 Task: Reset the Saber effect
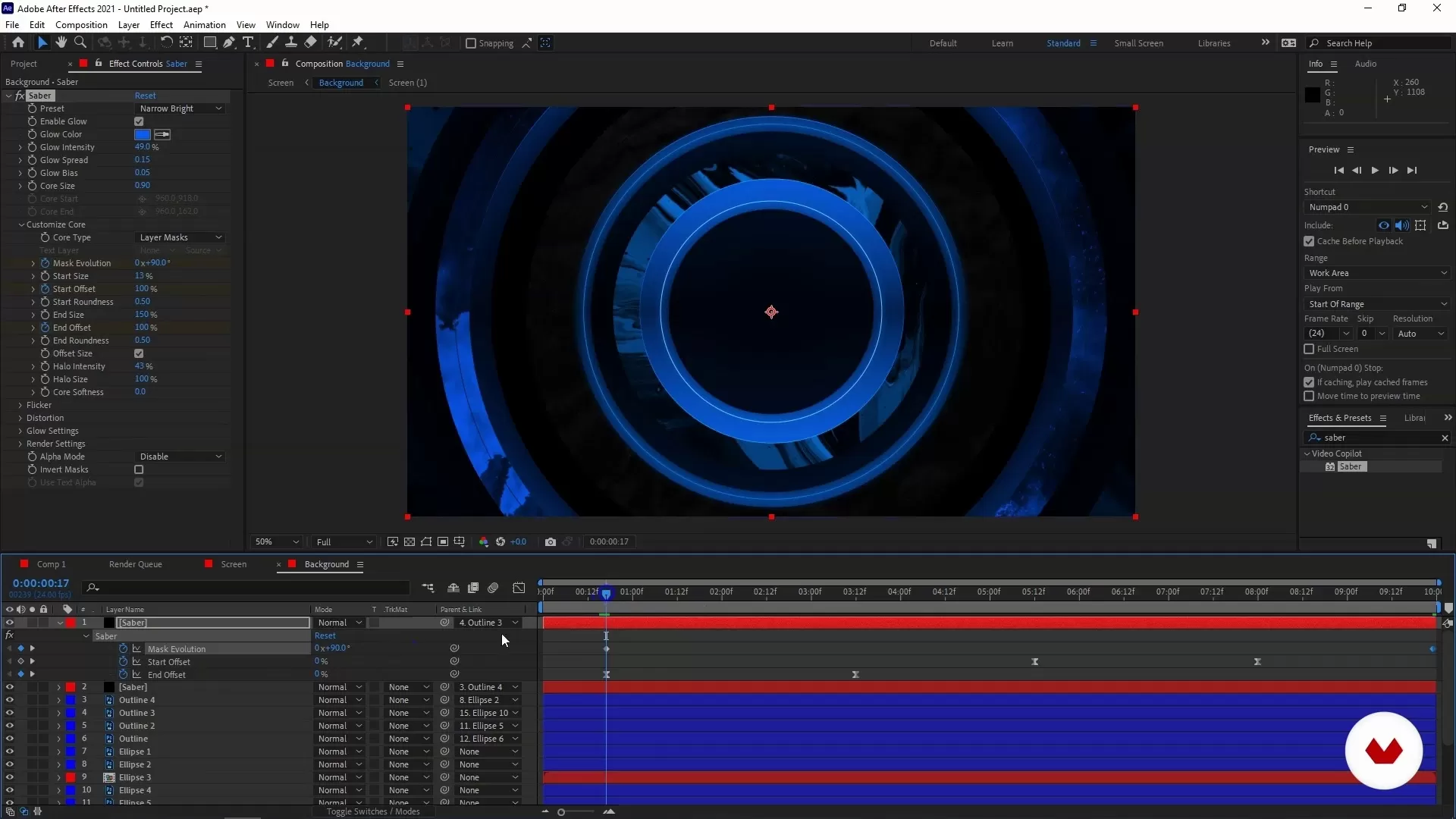pos(145,96)
